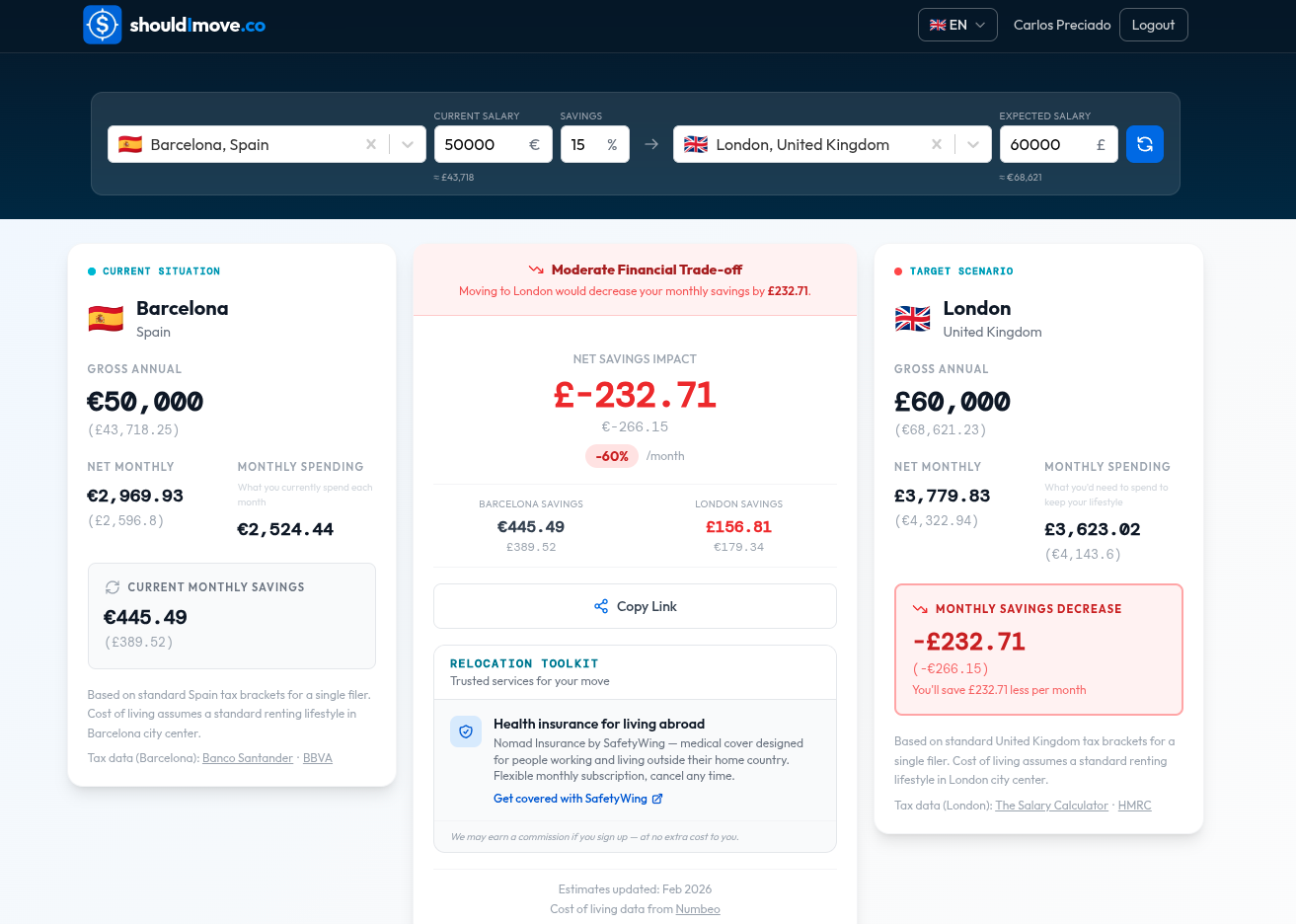Click Barcelona net monthly €2,969.93
Viewport: 1296px width, 924px height.
coord(135,496)
